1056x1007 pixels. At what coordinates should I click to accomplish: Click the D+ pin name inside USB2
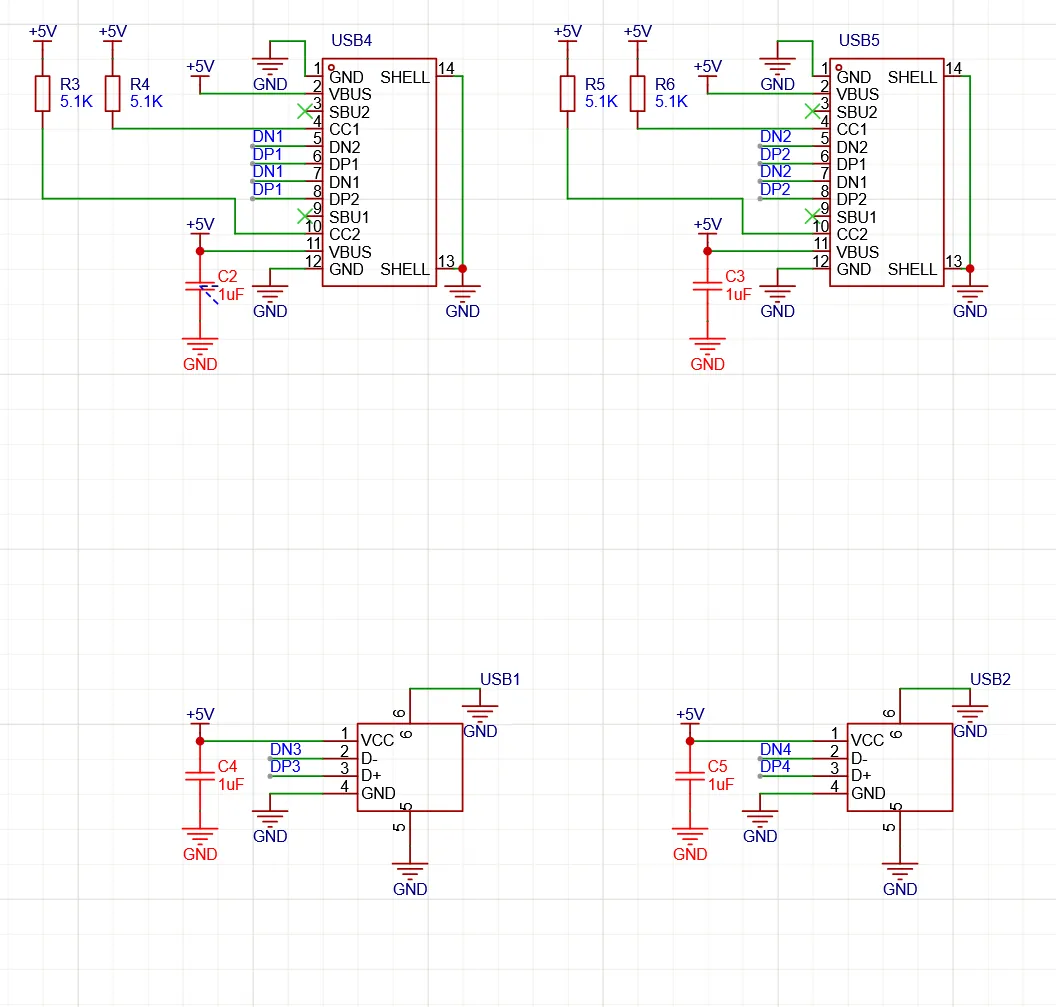pyautogui.click(x=861, y=775)
